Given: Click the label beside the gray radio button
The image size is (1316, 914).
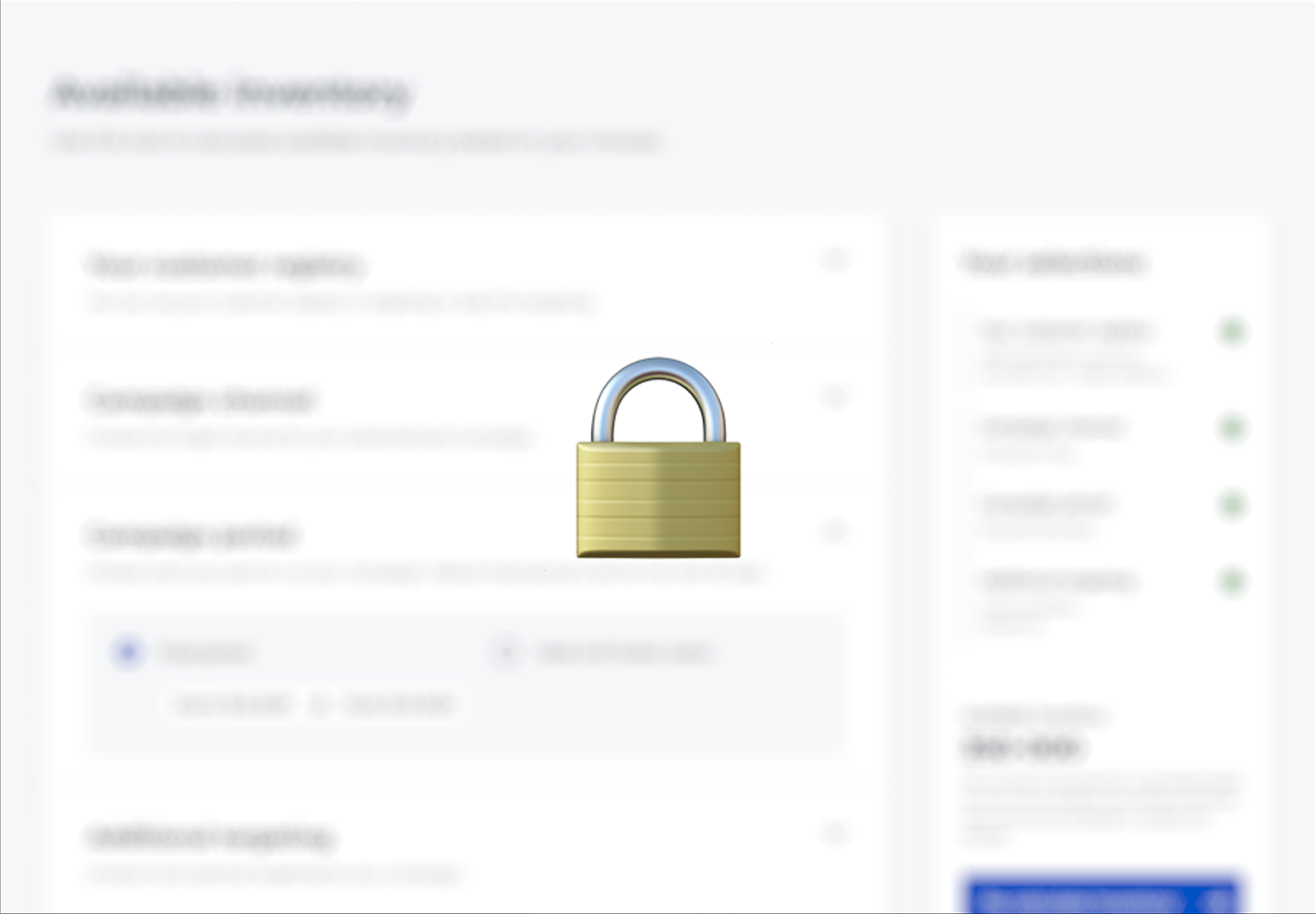Looking at the screenshot, I should [x=625, y=653].
